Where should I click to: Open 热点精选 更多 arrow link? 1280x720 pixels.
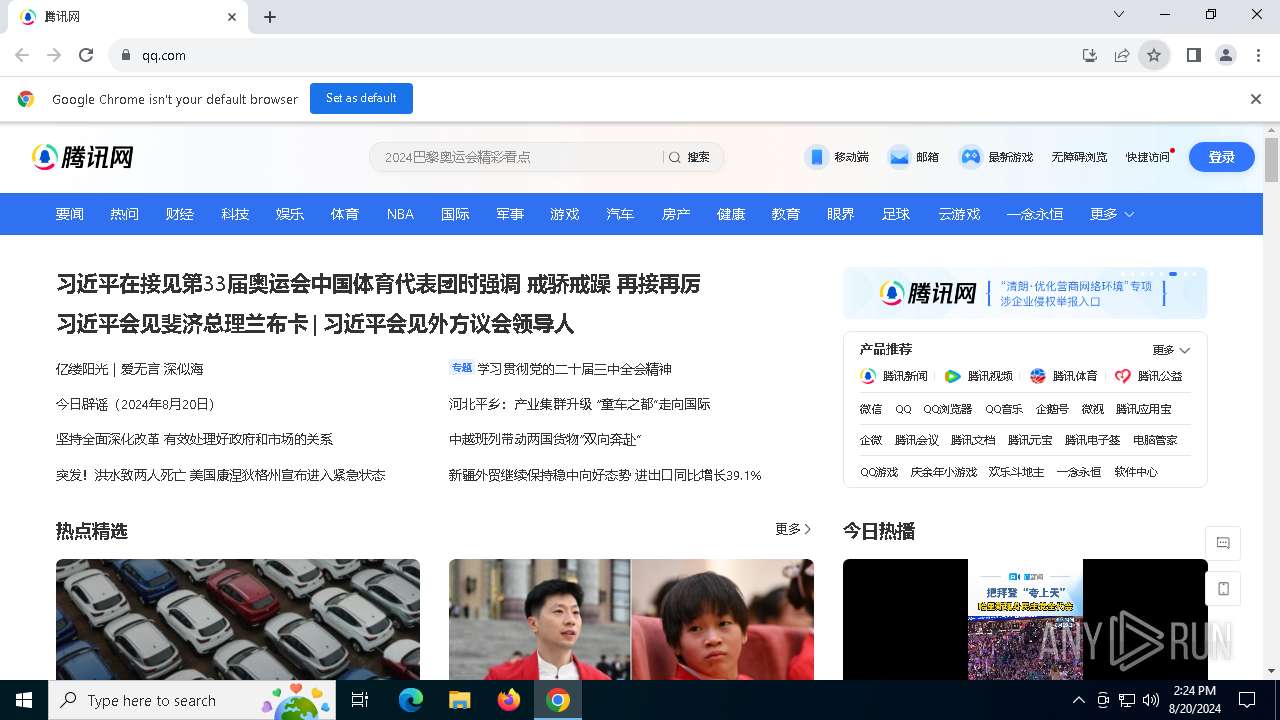(x=793, y=529)
